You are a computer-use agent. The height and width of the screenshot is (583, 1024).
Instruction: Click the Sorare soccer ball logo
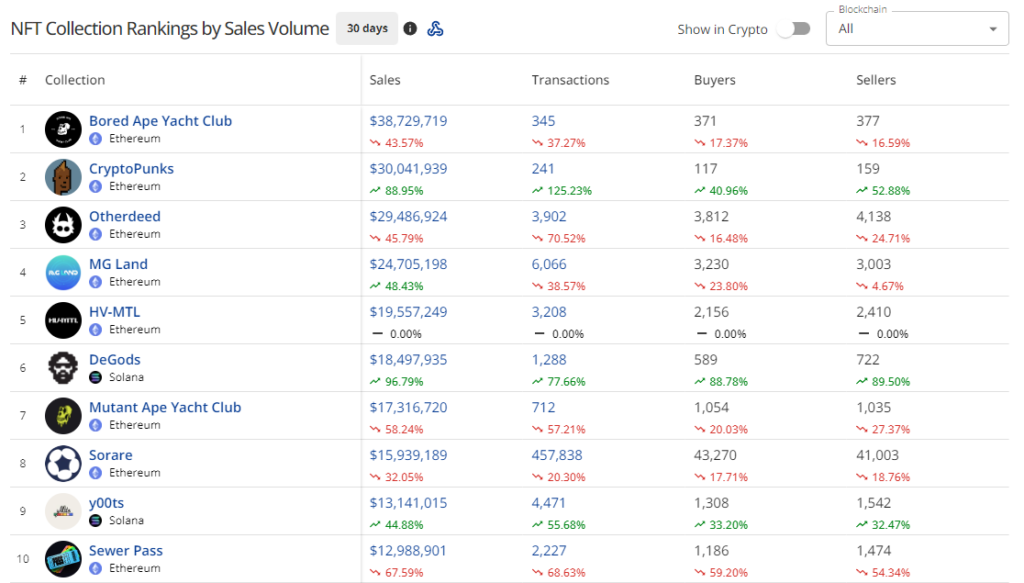click(63, 463)
